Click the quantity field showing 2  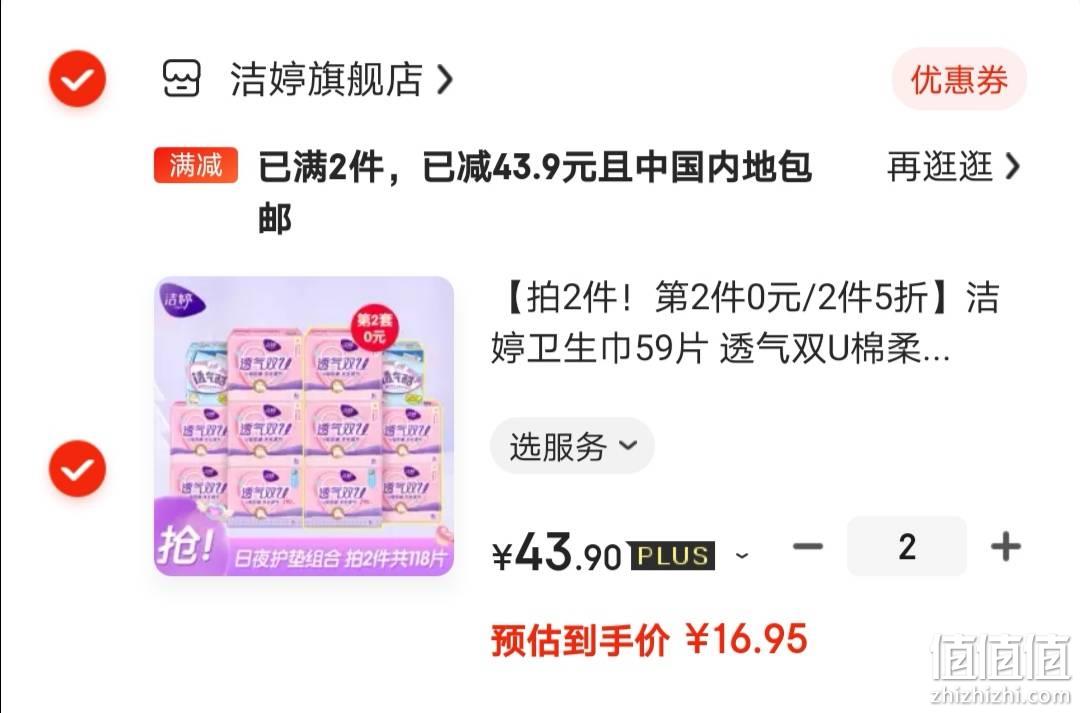tap(907, 547)
